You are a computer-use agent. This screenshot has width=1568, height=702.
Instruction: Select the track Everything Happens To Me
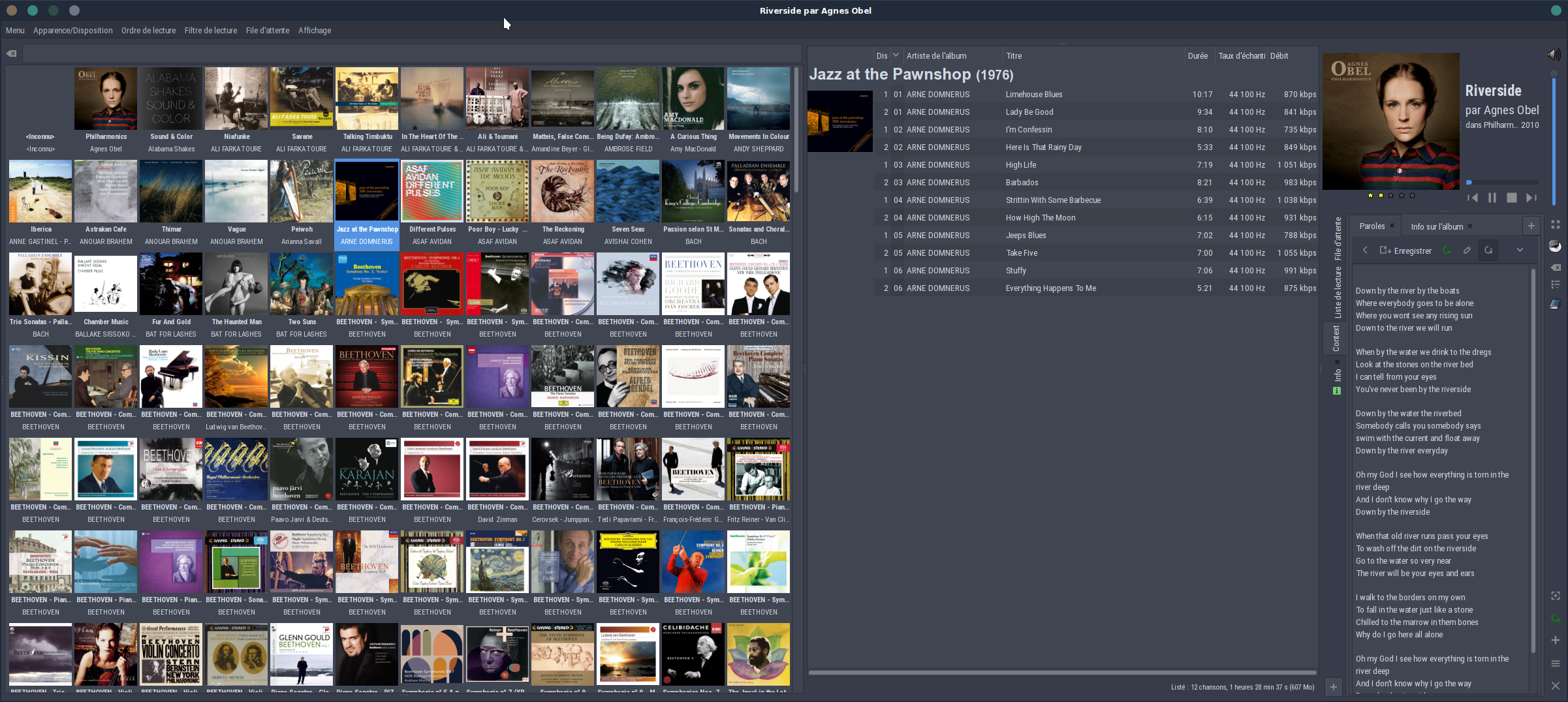tap(1095, 288)
